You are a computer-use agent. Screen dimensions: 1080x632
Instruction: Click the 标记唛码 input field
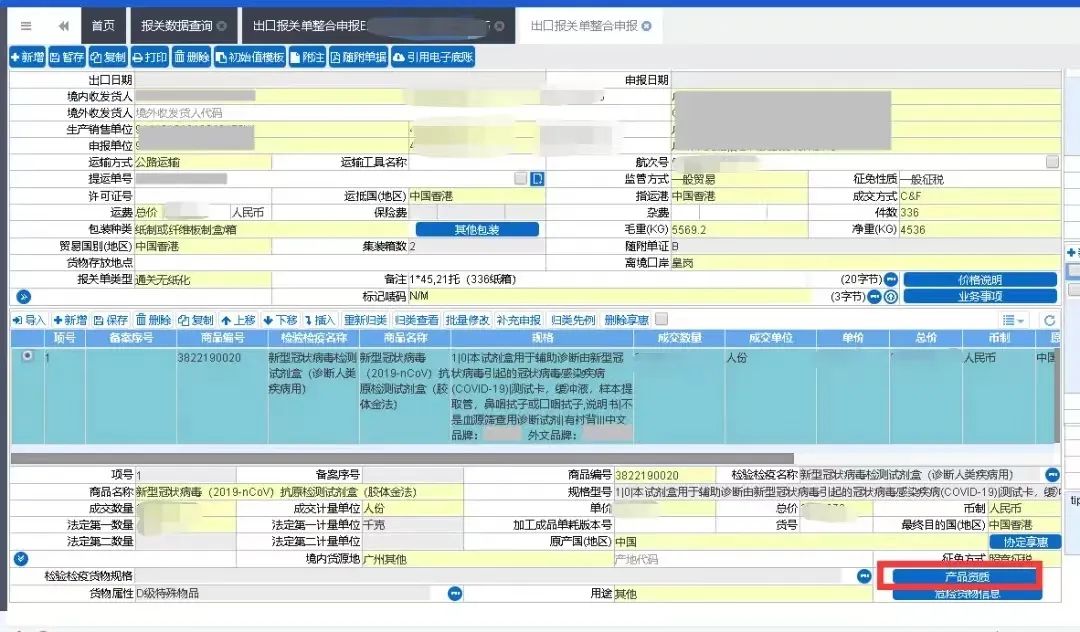(x=610, y=296)
